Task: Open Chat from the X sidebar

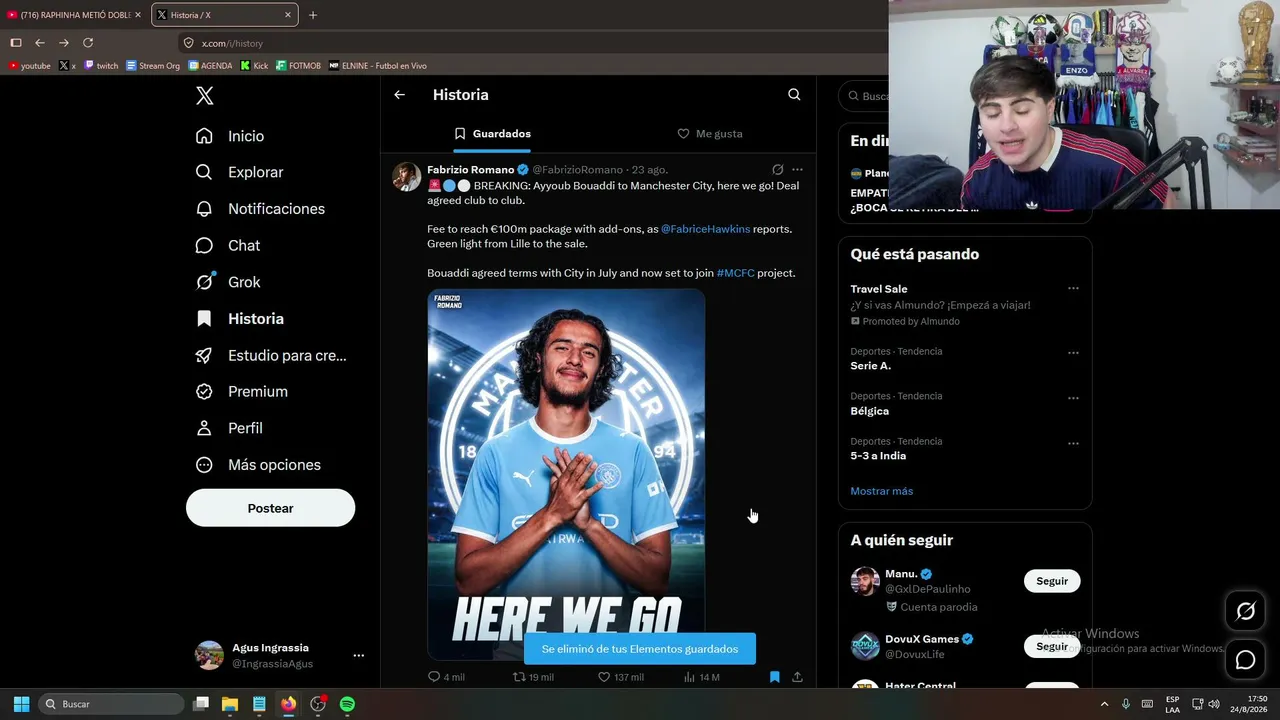Action: tap(228, 245)
